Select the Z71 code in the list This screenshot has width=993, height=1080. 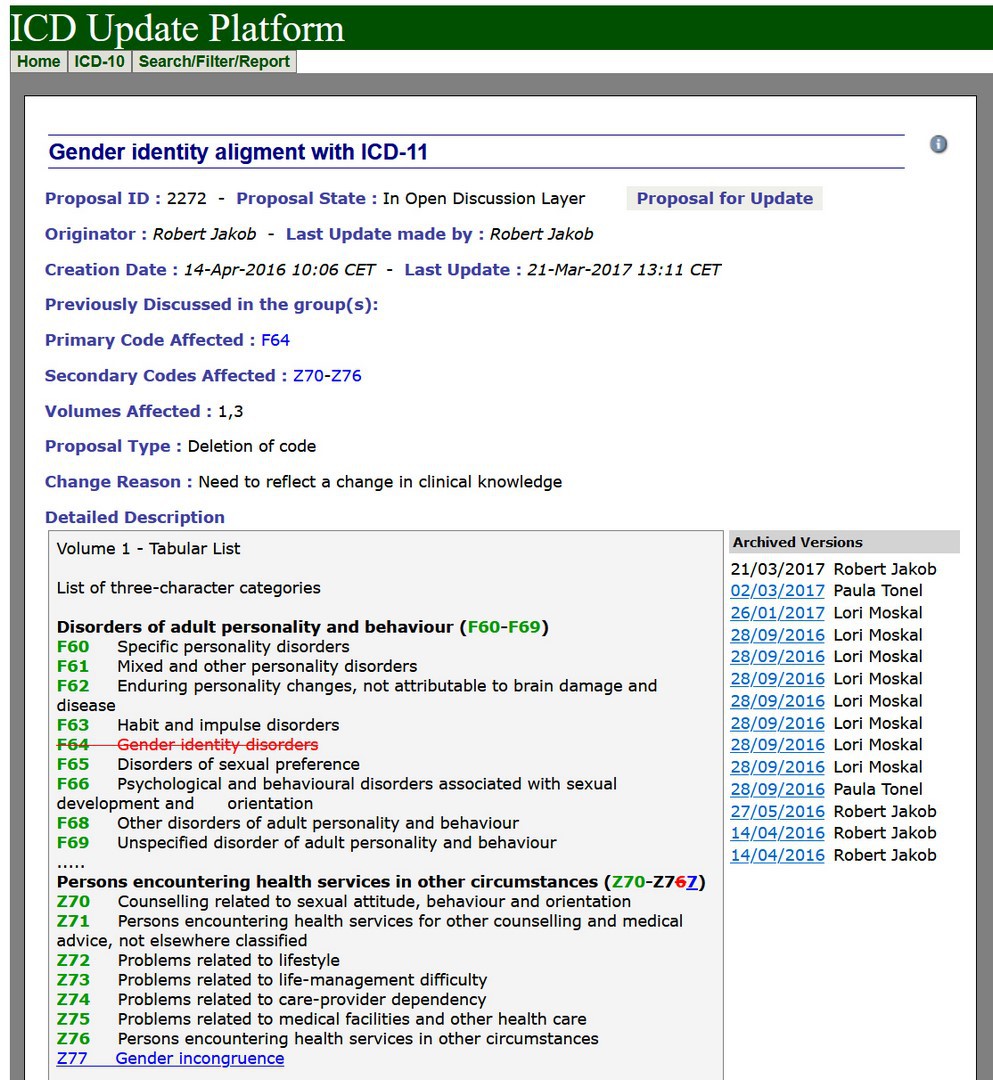click(73, 921)
